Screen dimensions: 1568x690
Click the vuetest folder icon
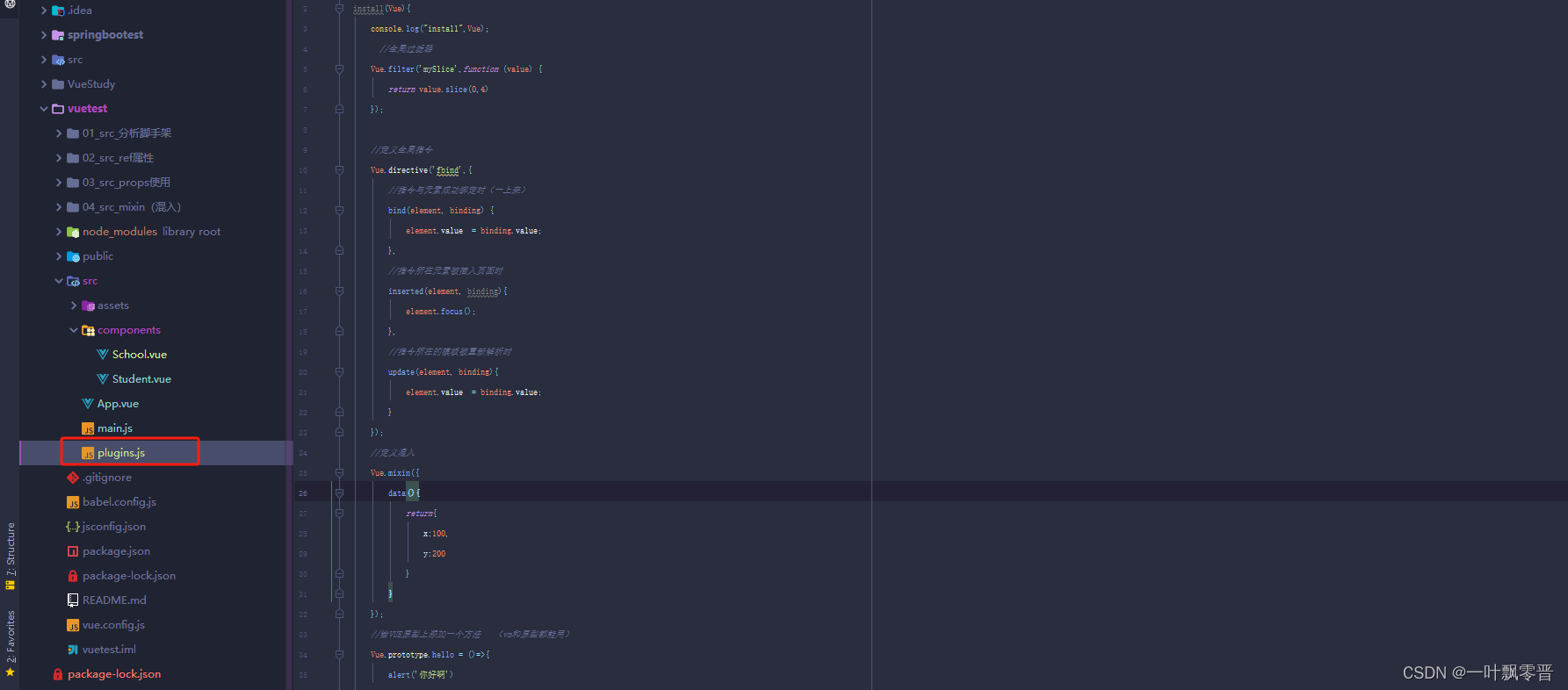click(58, 109)
